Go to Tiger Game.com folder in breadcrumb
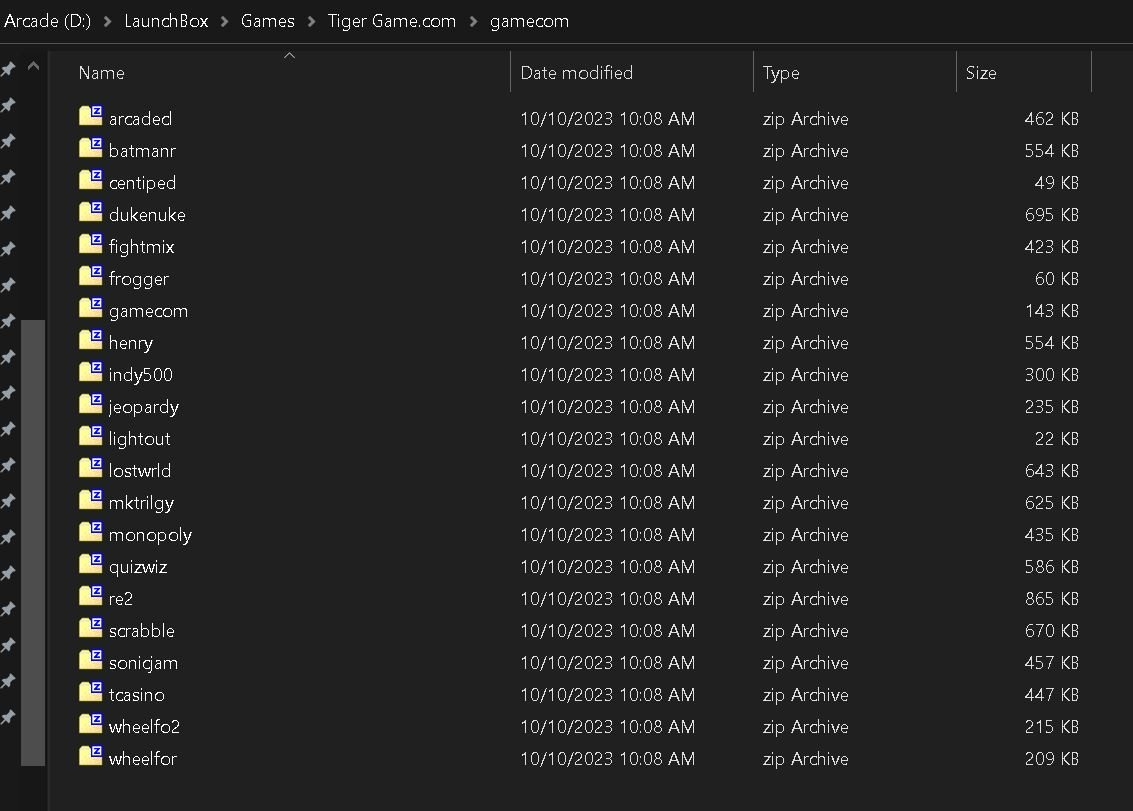Image resolution: width=1133 pixels, height=811 pixels. click(392, 21)
